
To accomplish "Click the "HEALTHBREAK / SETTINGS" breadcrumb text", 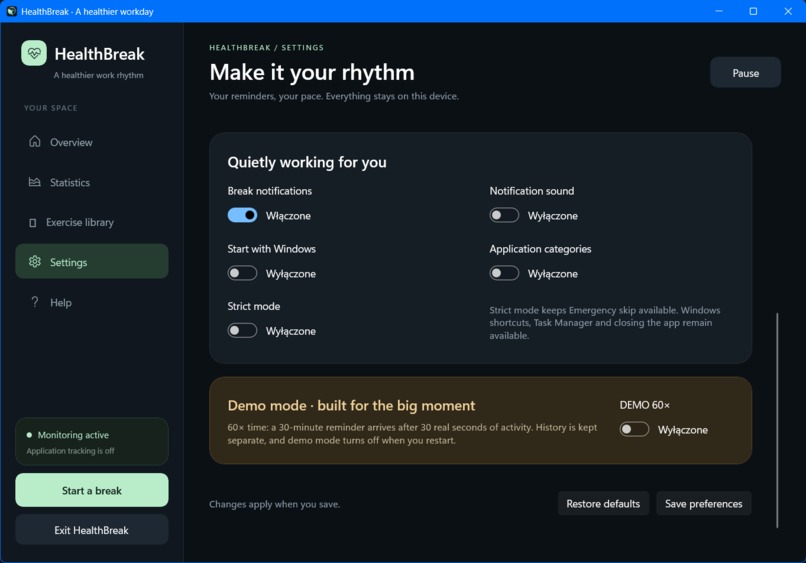I will click(266, 47).
